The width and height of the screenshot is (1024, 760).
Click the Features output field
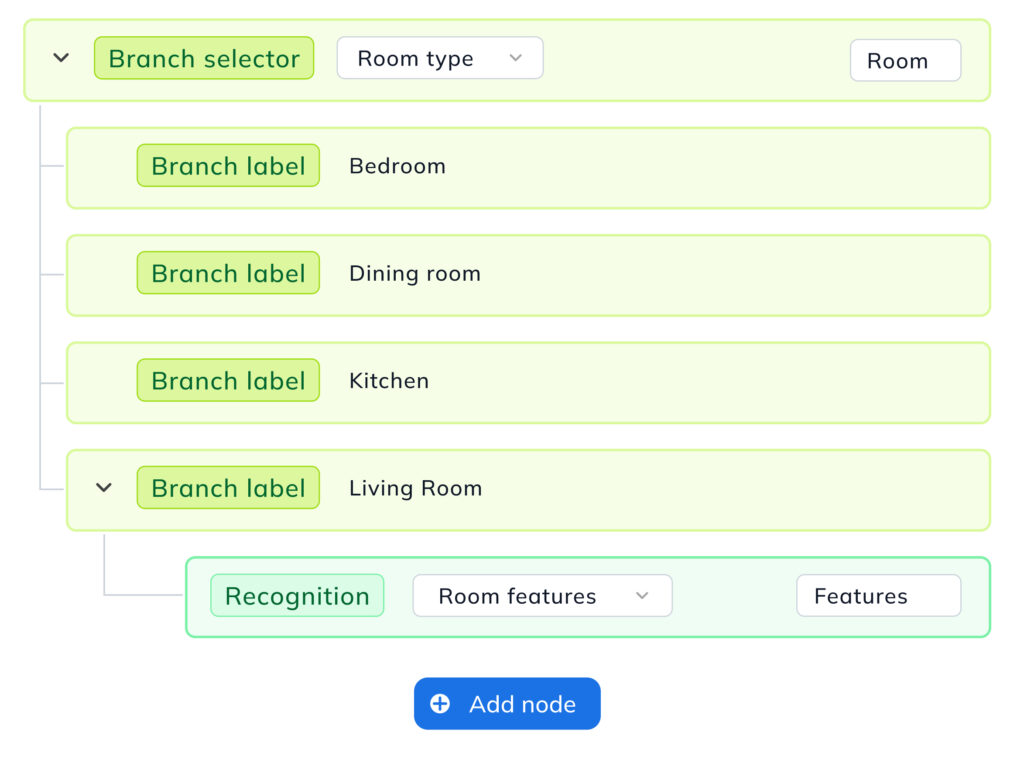[878, 595]
